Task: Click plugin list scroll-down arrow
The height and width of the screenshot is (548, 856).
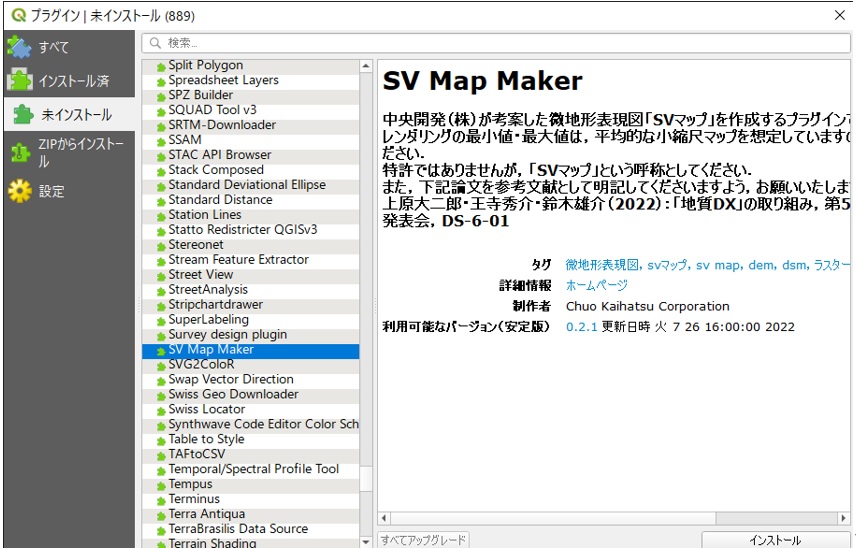Action: (366, 541)
